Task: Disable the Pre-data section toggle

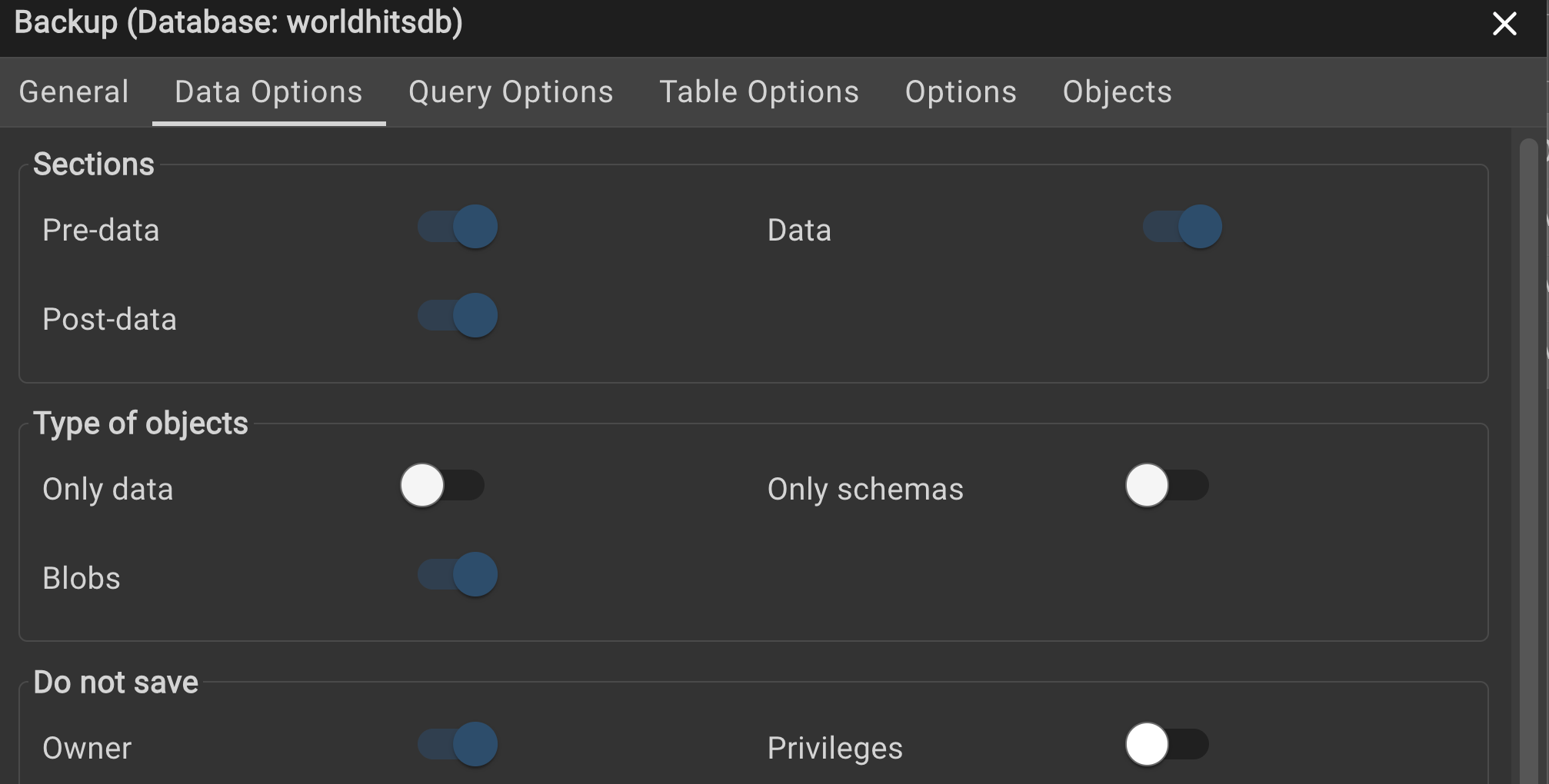Action: [x=458, y=227]
